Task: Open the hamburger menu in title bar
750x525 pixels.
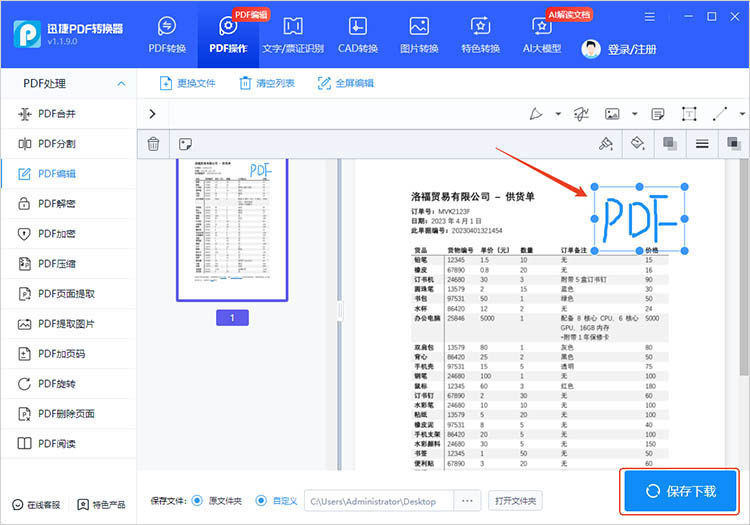Action: (x=650, y=17)
